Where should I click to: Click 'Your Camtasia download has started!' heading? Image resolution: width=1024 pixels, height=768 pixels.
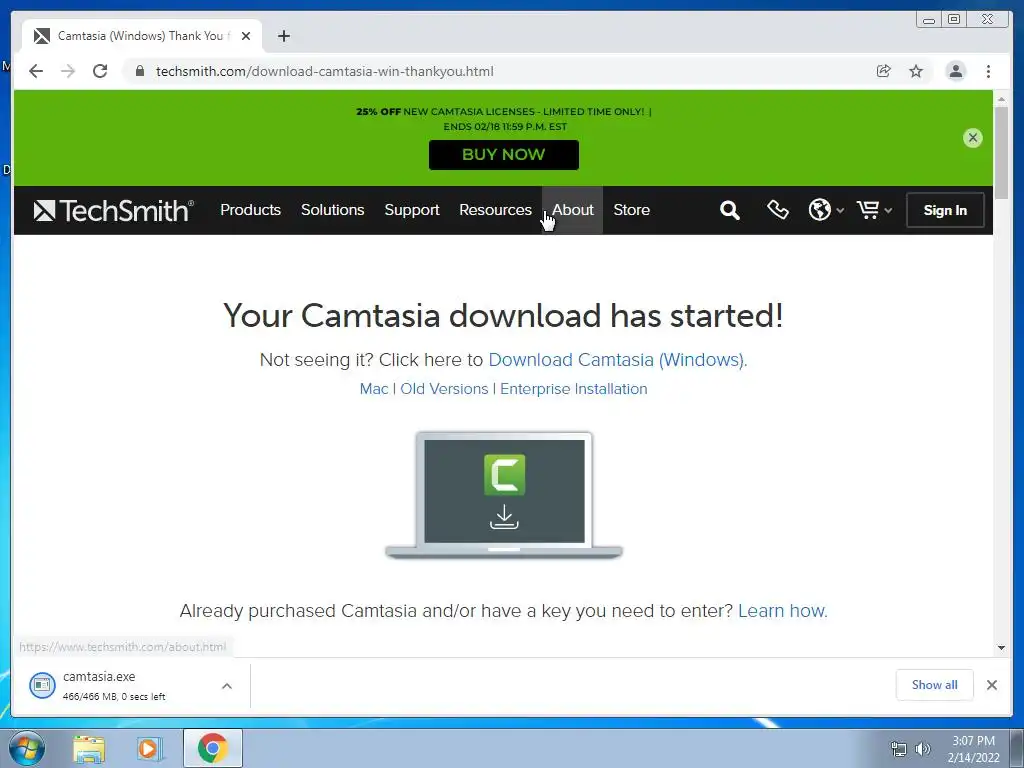tap(503, 315)
